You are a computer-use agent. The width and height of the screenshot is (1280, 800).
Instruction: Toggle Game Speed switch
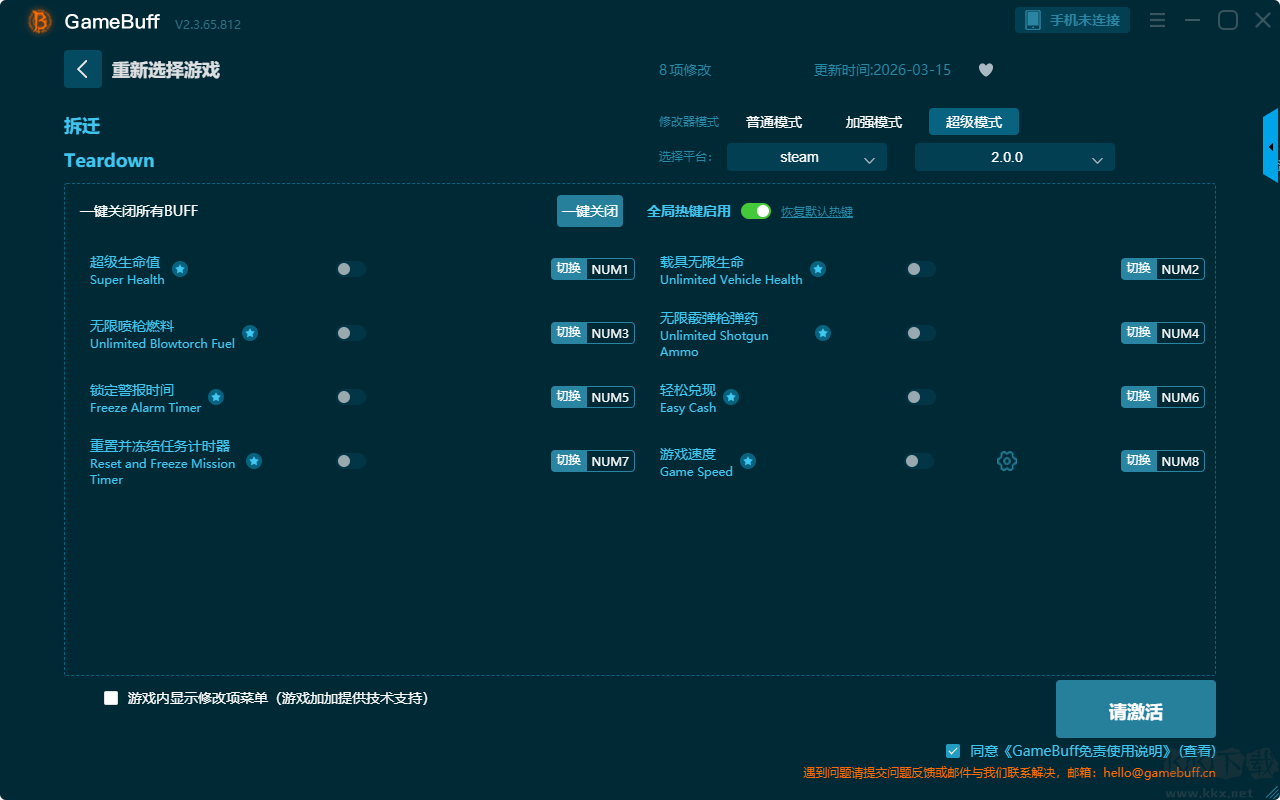click(x=919, y=461)
